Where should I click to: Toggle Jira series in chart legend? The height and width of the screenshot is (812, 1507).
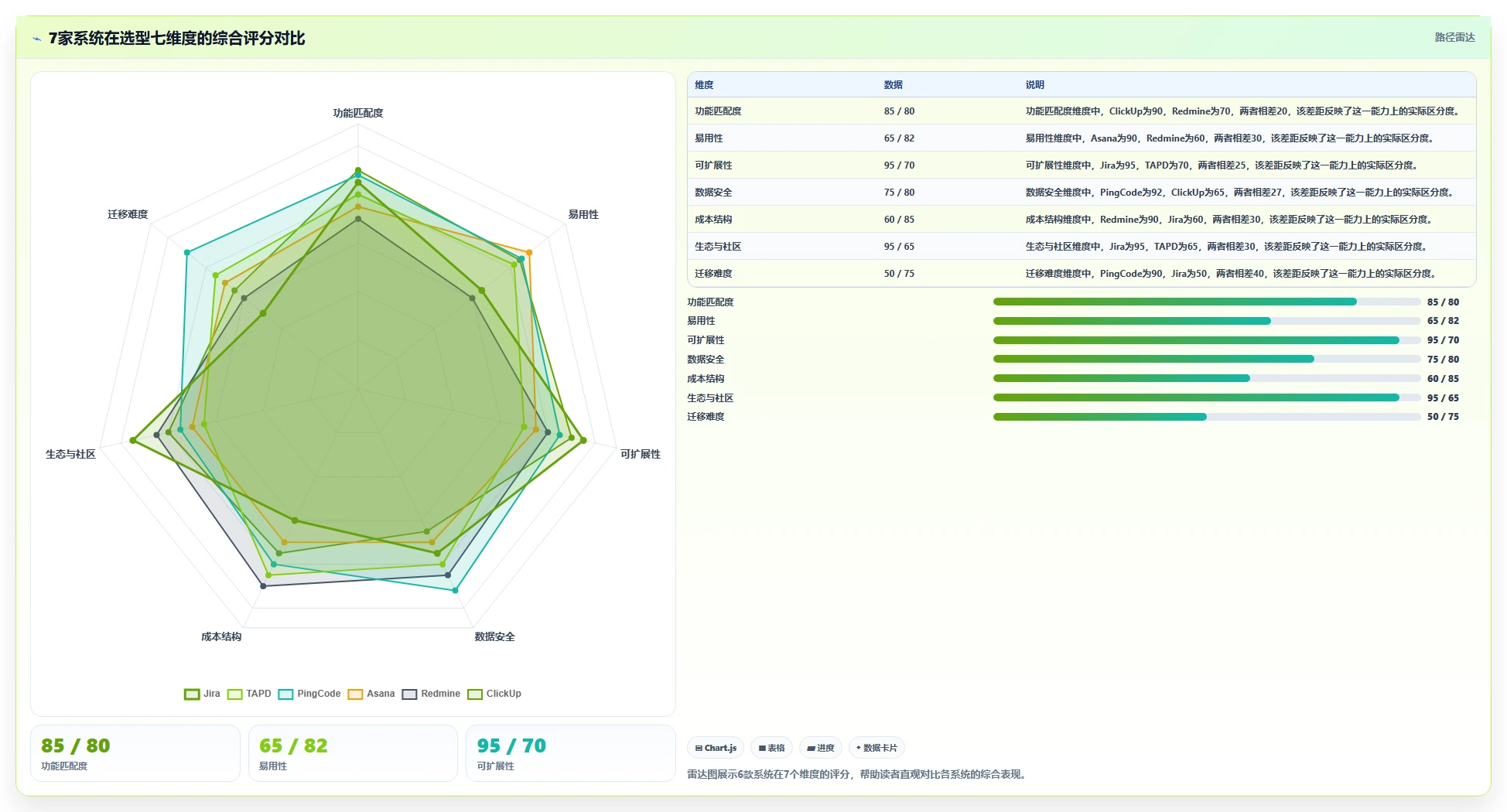pyautogui.click(x=202, y=694)
